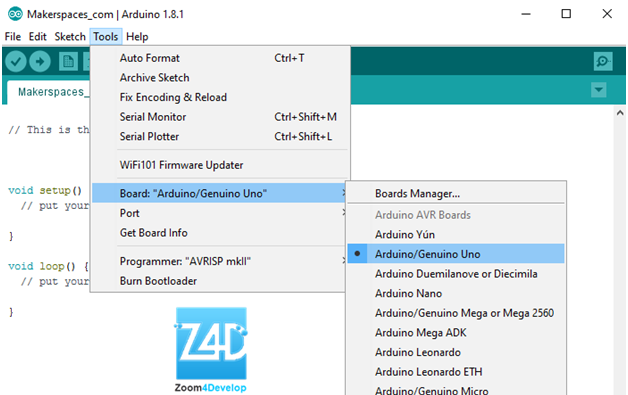Expand the Programmer: AVRISP mkII submenu
The height and width of the screenshot is (395, 628).
(219, 261)
